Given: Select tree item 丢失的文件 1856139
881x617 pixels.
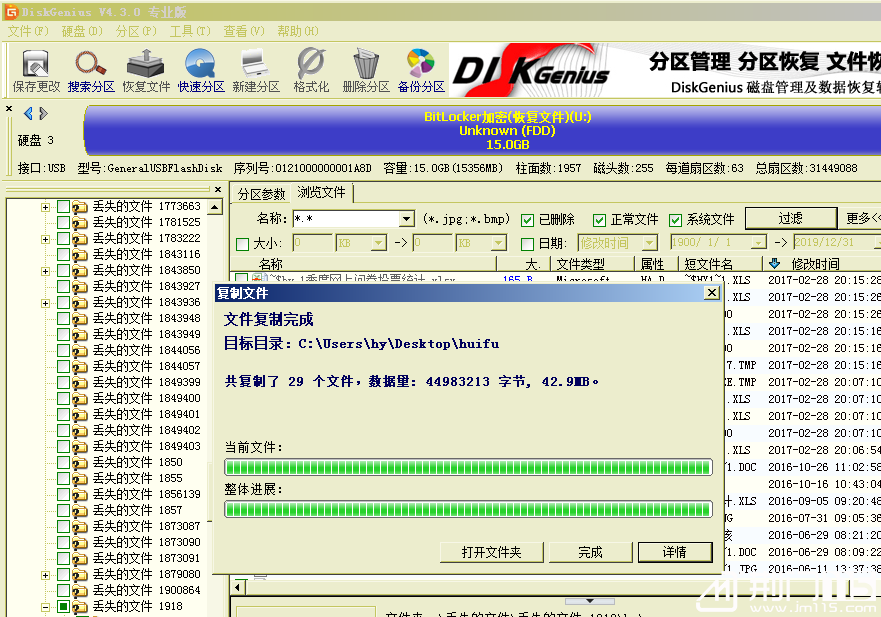Looking at the screenshot, I should click(x=147, y=494).
